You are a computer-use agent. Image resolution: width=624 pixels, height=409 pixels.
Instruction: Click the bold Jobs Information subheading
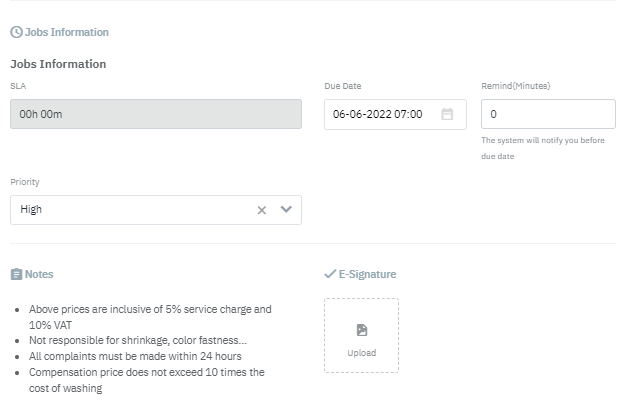point(58,64)
